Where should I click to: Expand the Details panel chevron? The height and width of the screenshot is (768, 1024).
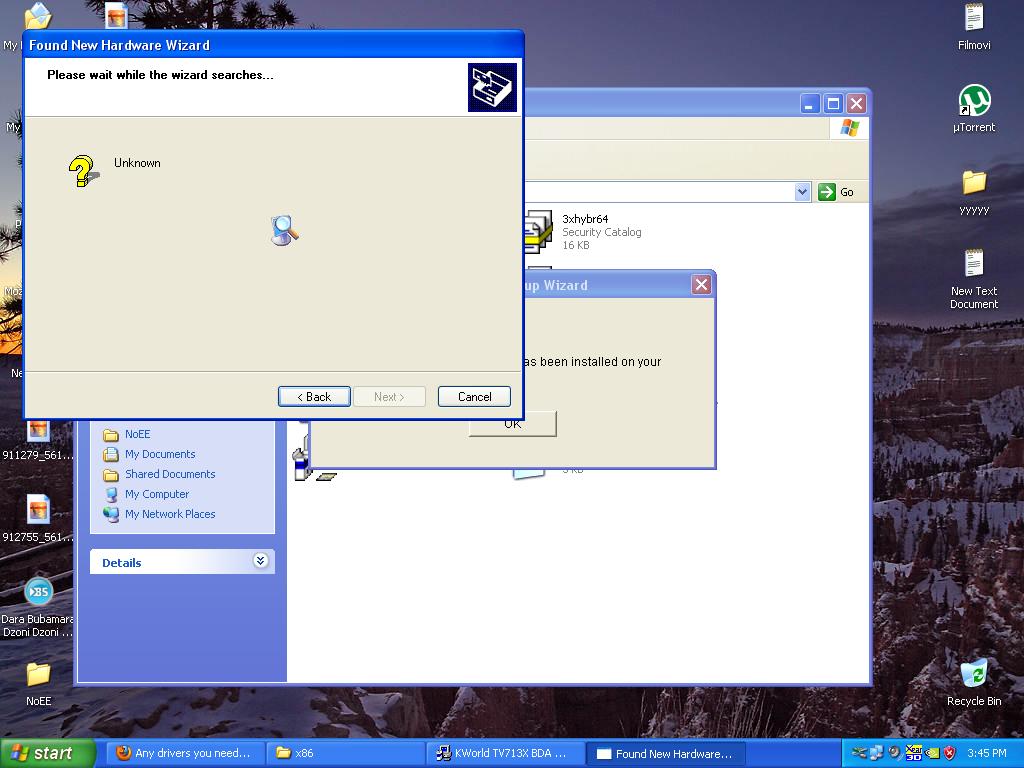260,561
